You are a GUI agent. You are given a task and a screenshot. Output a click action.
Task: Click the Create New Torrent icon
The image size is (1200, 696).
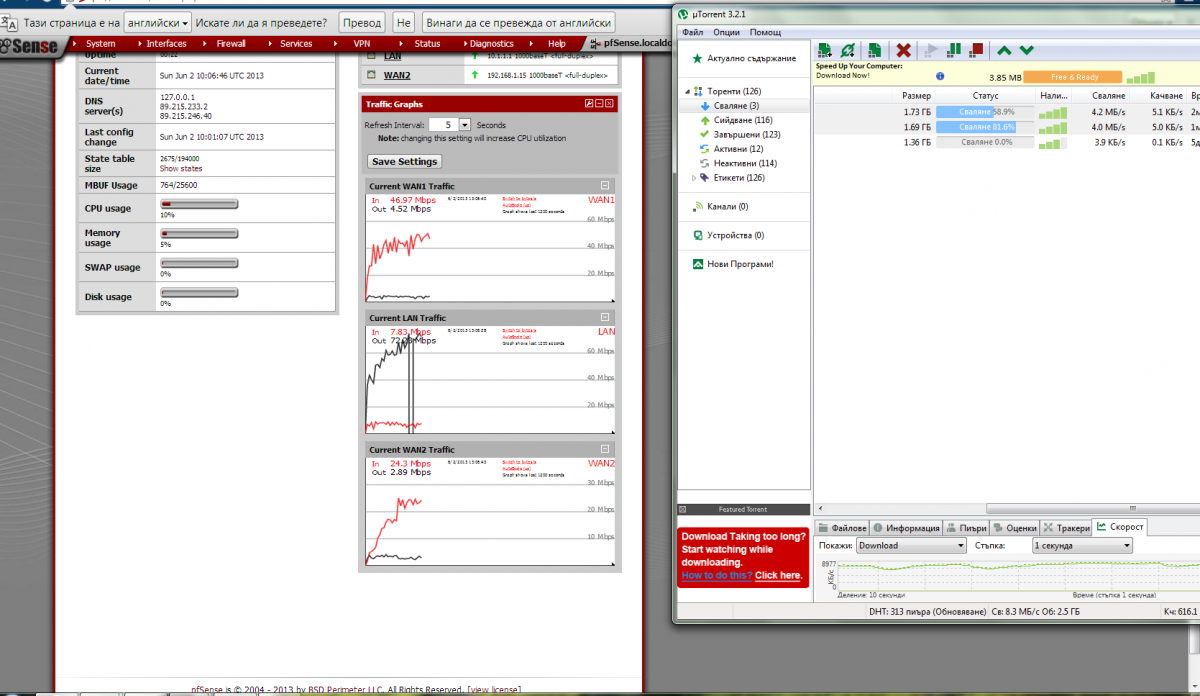click(x=874, y=50)
